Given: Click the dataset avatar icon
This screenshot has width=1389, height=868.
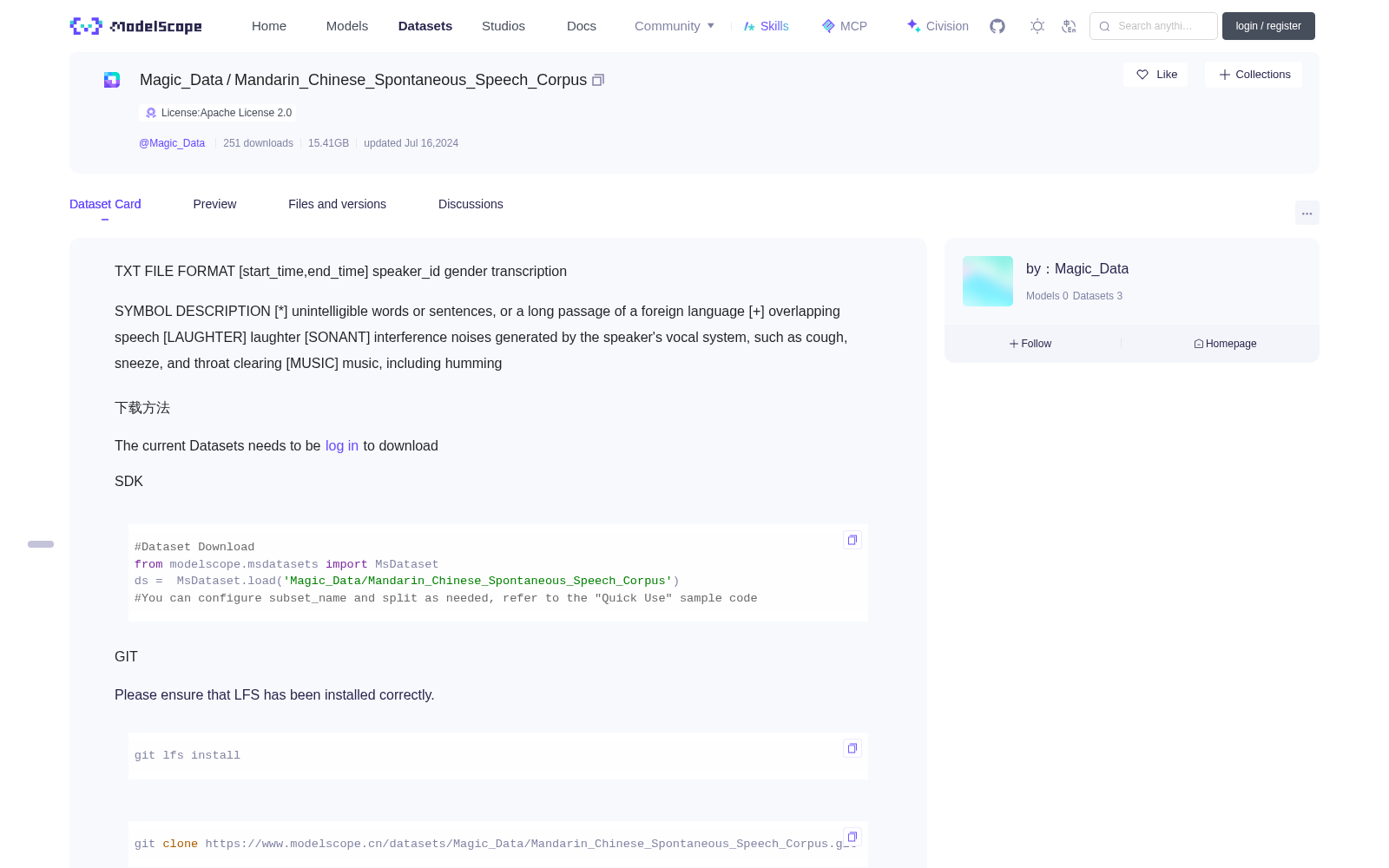Looking at the screenshot, I should [x=112, y=80].
